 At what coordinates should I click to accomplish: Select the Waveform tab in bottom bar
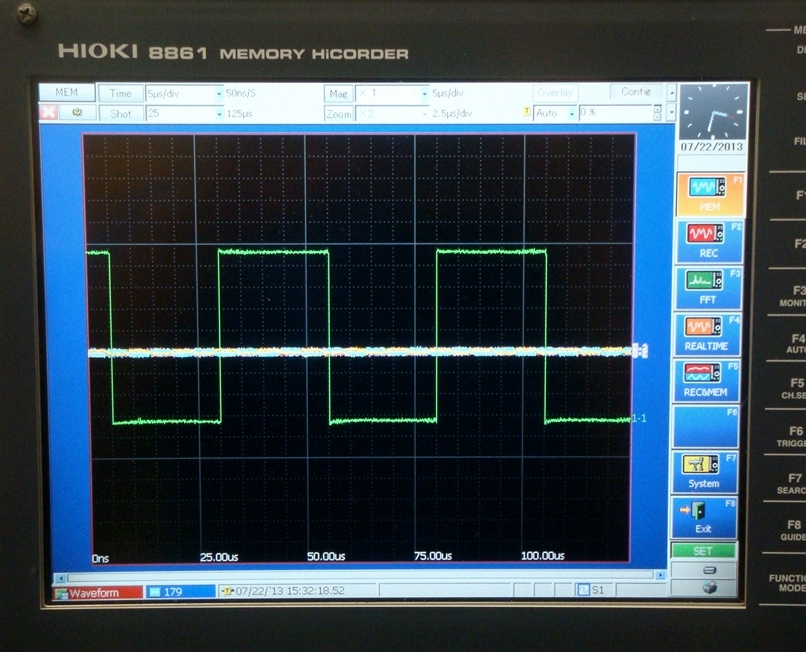coord(99,593)
